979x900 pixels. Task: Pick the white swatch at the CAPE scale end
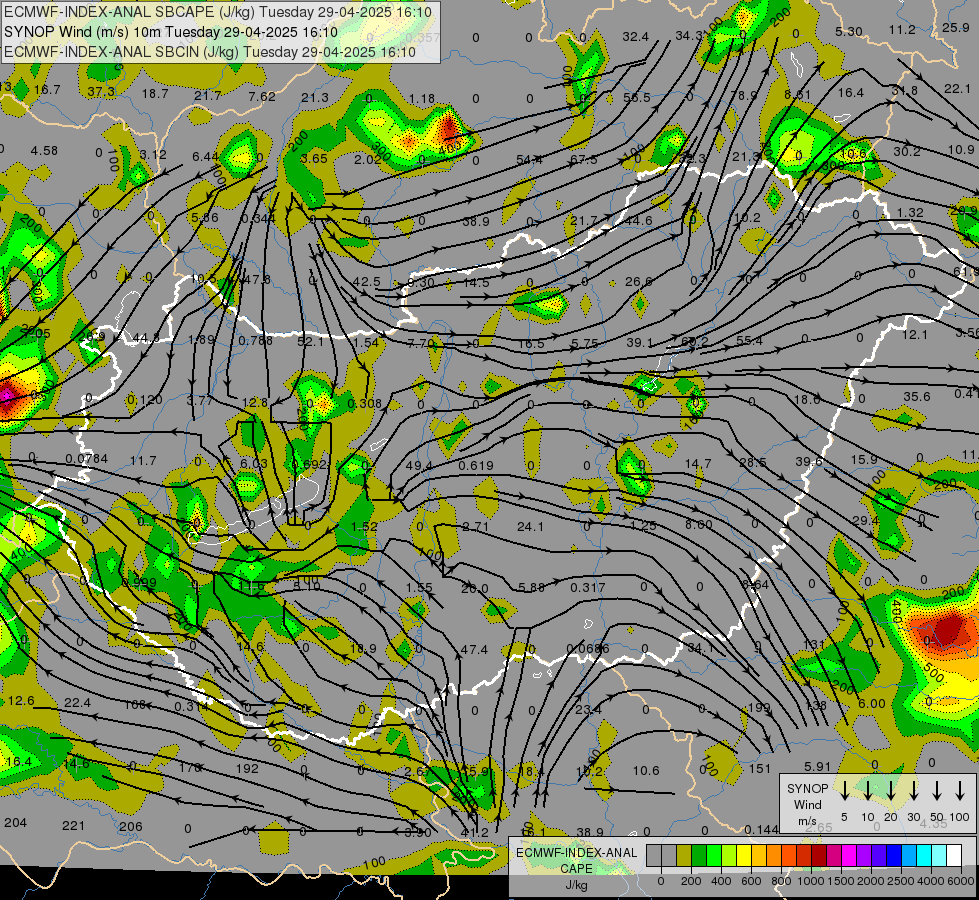click(x=953, y=855)
